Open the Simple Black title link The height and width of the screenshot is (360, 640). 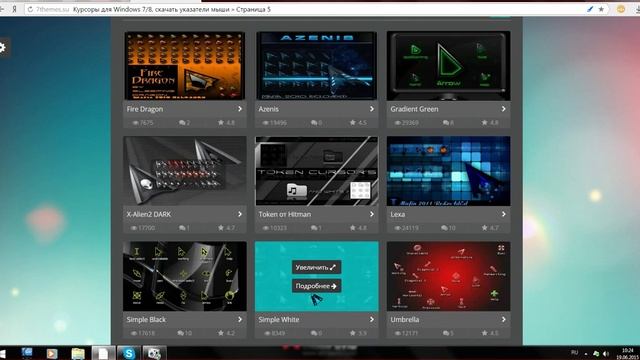tap(146, 320)
